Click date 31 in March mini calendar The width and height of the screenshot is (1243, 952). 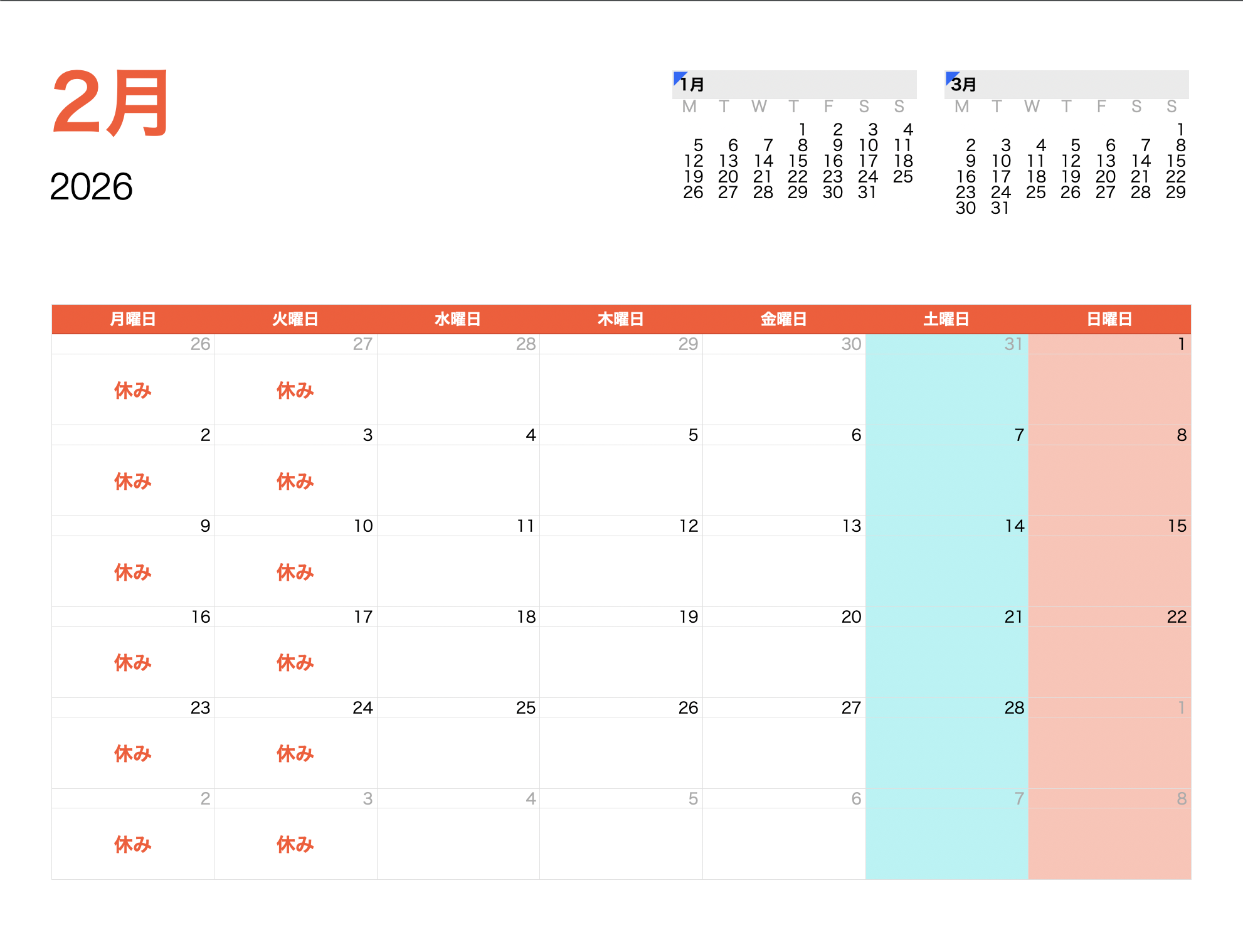coord(1000,208)
